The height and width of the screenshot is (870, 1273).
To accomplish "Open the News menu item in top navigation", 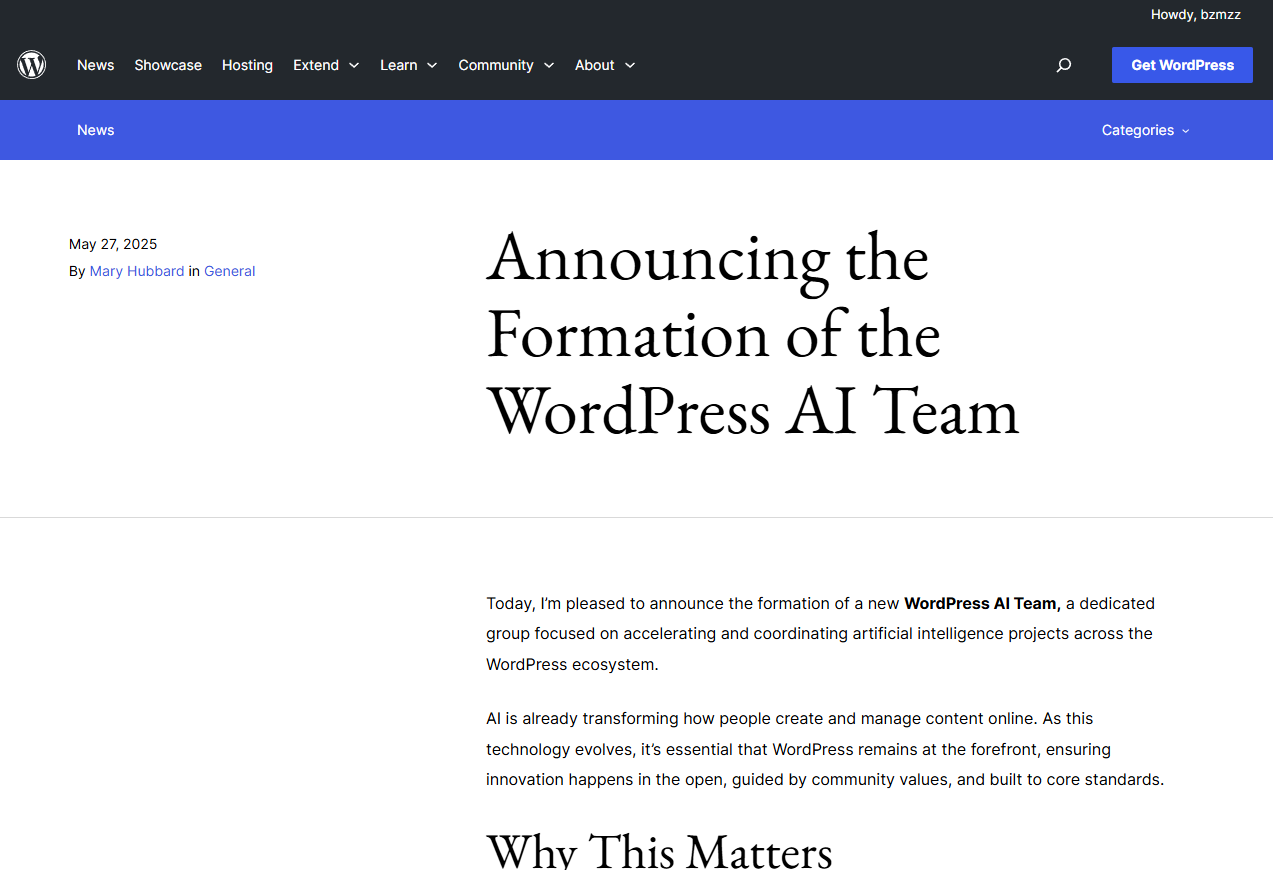I will click(96, 65).
